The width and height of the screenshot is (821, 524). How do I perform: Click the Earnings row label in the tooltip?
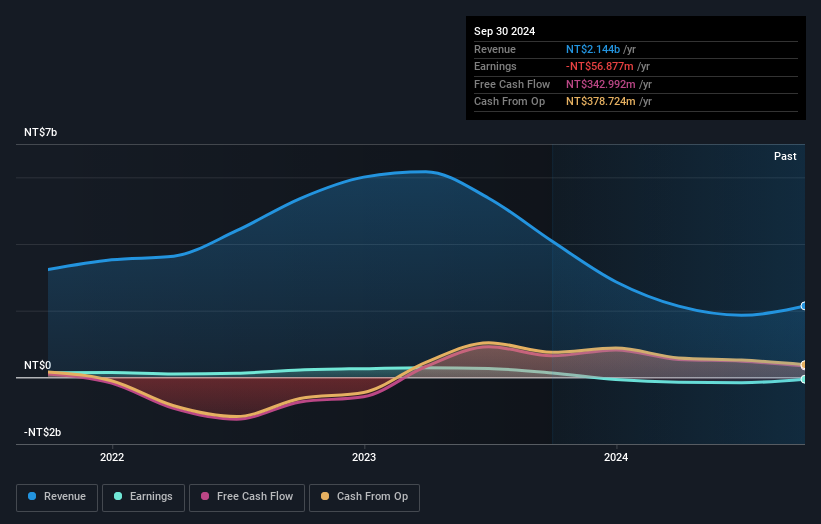[495, 66]
